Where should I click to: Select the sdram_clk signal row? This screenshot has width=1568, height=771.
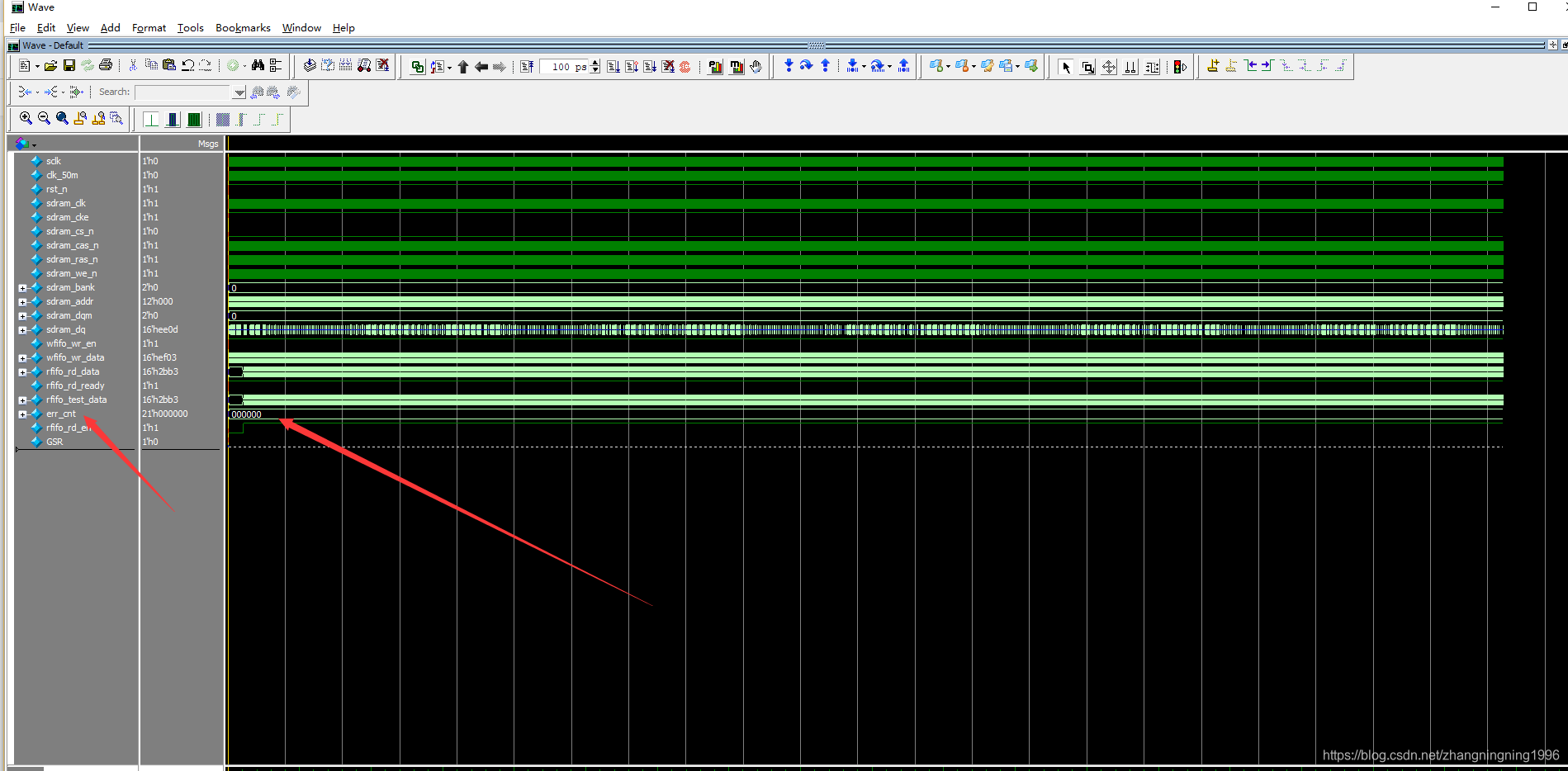pos(66,203)
